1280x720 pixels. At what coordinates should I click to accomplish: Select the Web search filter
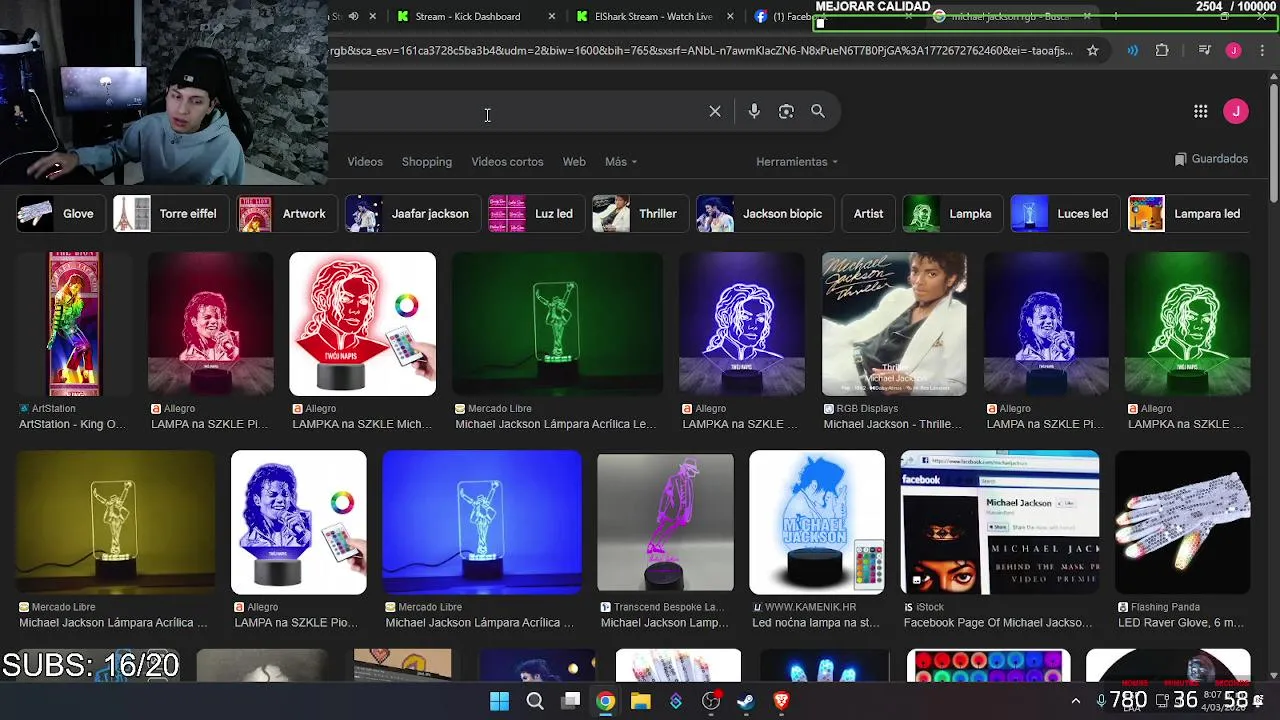click(574, 162)
